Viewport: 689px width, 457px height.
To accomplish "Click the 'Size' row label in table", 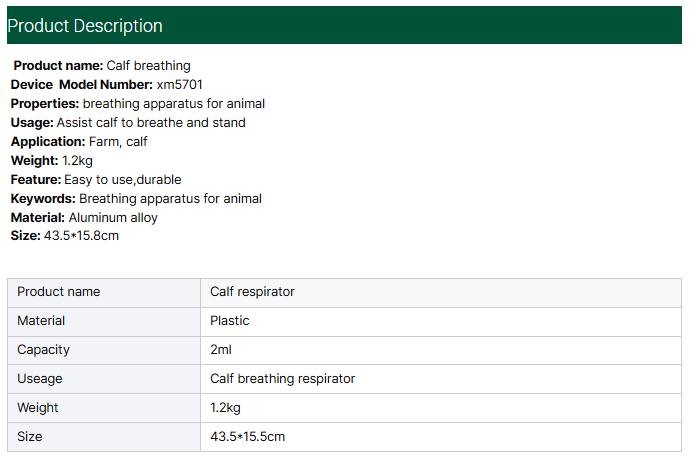I will click(x=30, y=437).
